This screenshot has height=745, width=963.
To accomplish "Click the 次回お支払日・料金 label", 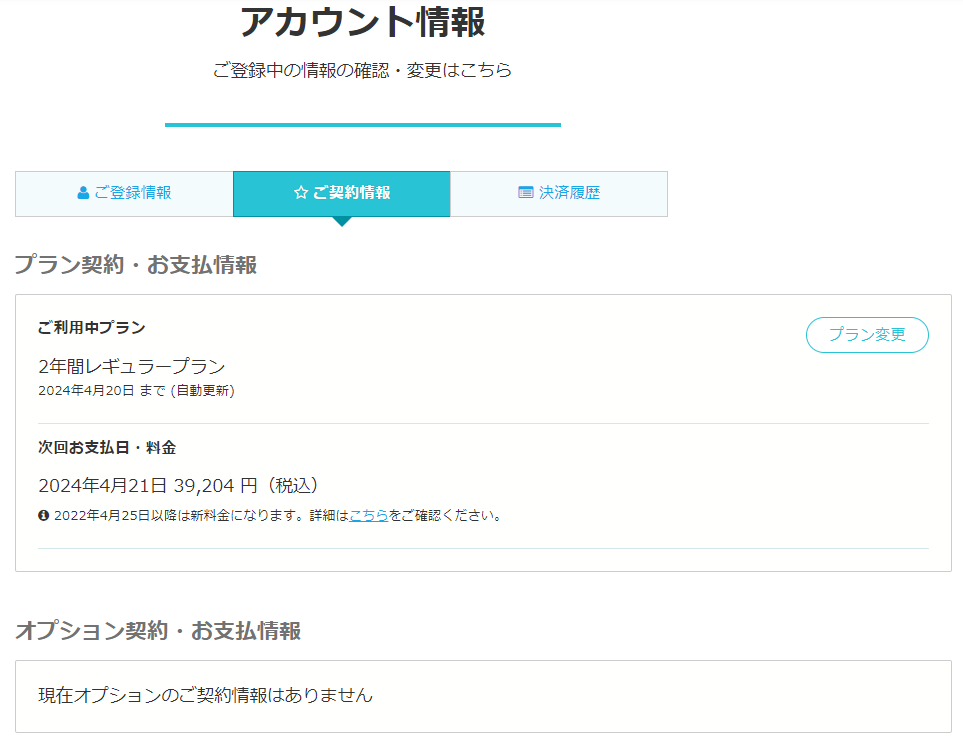I will click(x=107, y=448).
